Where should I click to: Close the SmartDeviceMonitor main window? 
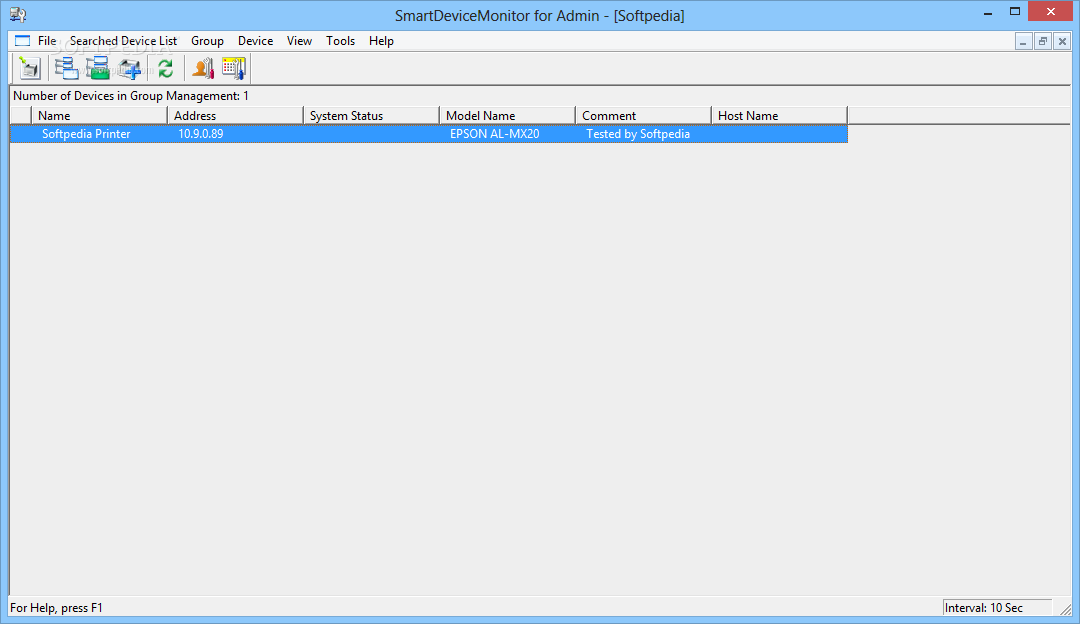pos(1050,12)
